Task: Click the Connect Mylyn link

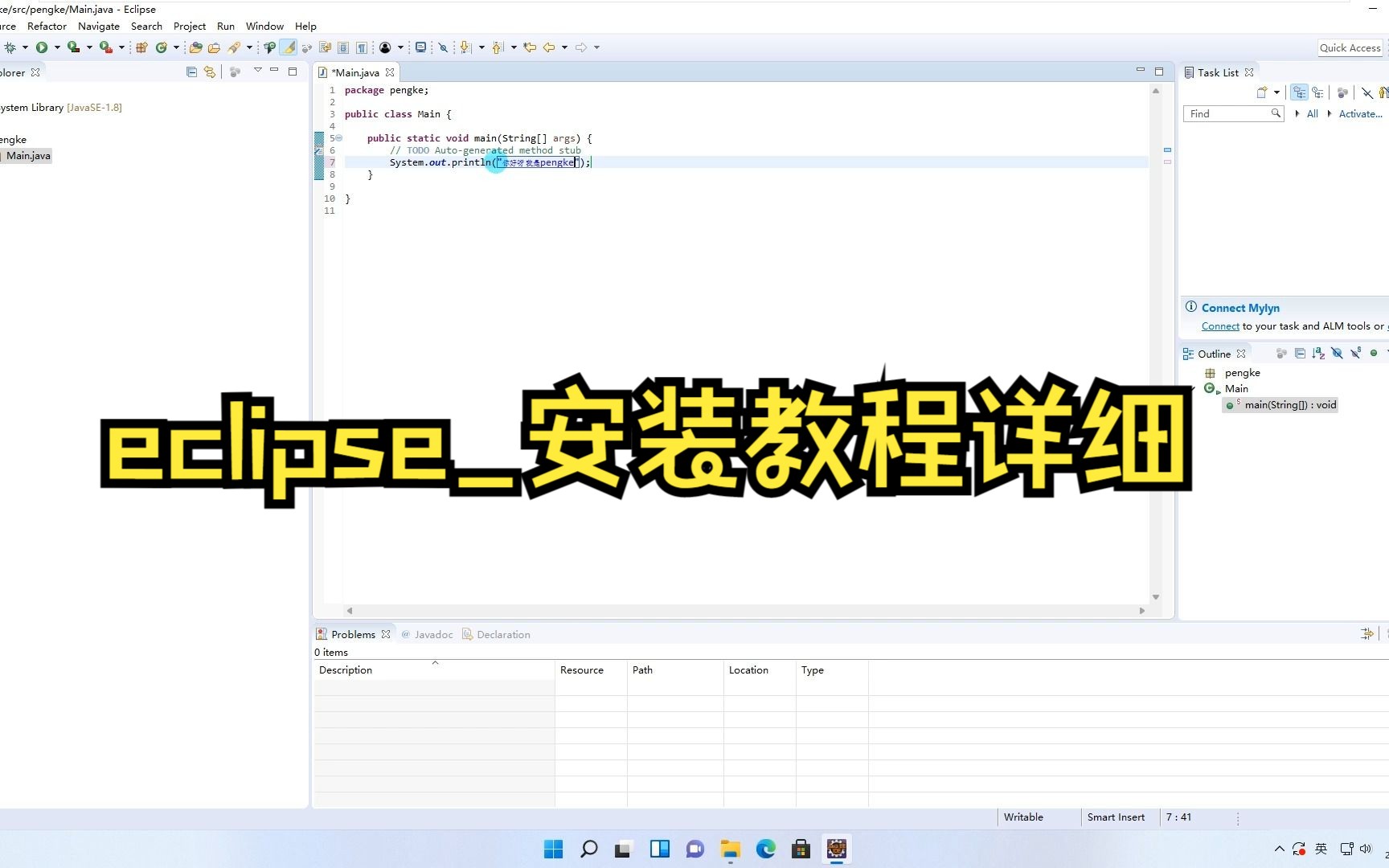Action: pyautogui.click(x=1240, y=308)
